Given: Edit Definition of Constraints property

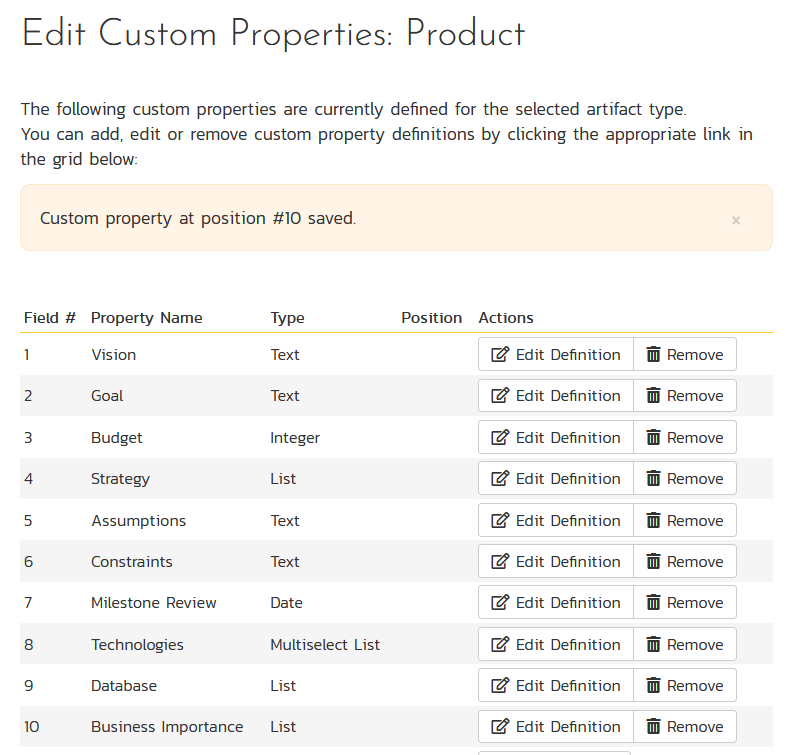Looking at the screenshot, I should point(556,562).
